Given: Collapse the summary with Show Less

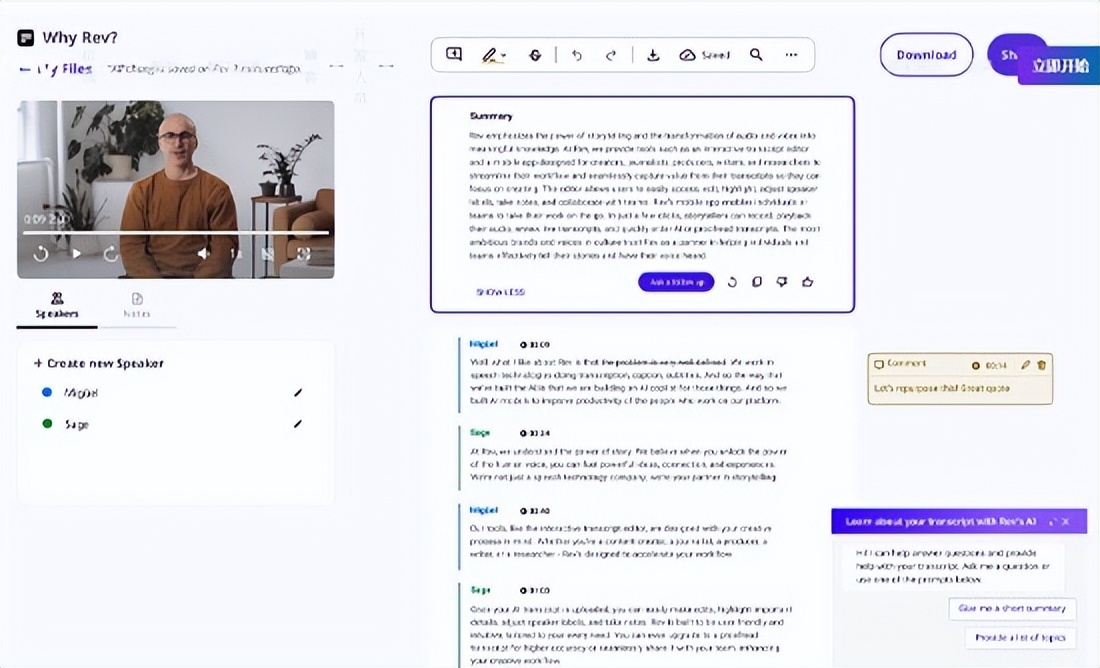Looking at the screenshot, I should click(500, 292).
